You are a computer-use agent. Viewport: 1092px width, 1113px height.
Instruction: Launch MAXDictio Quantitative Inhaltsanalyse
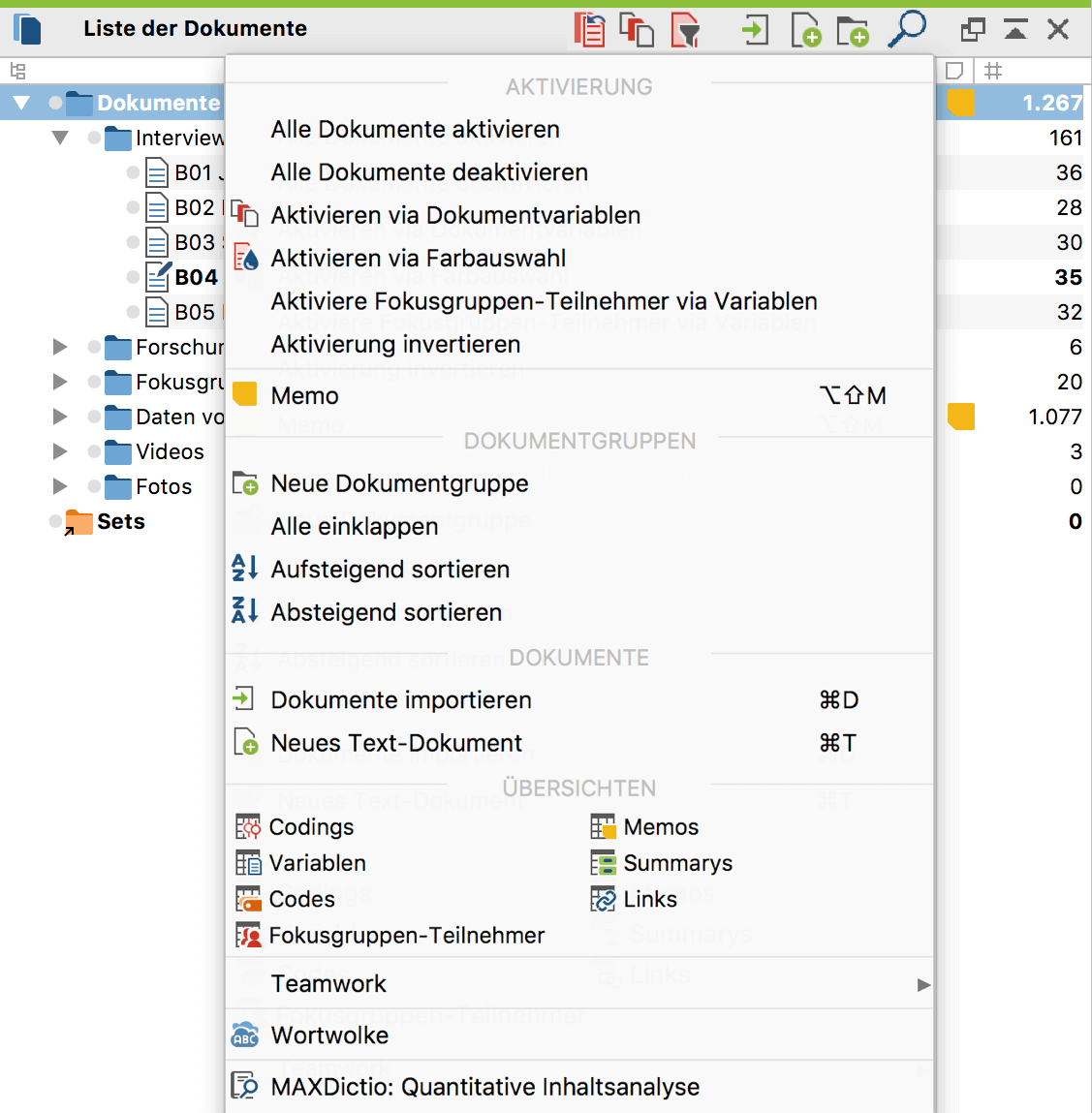point(484,1087)
